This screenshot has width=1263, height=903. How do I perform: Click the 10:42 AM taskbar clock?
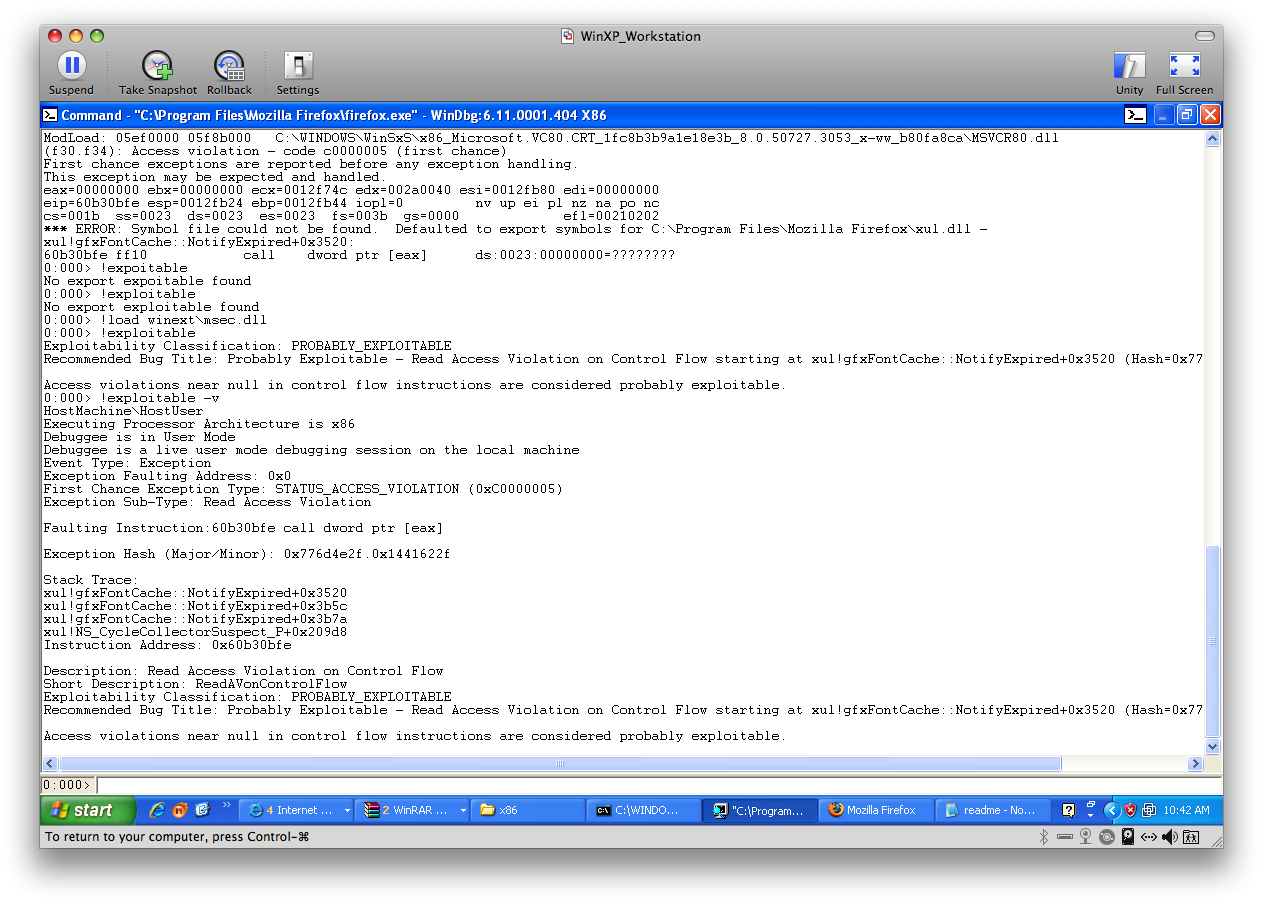pos(1187,810)
